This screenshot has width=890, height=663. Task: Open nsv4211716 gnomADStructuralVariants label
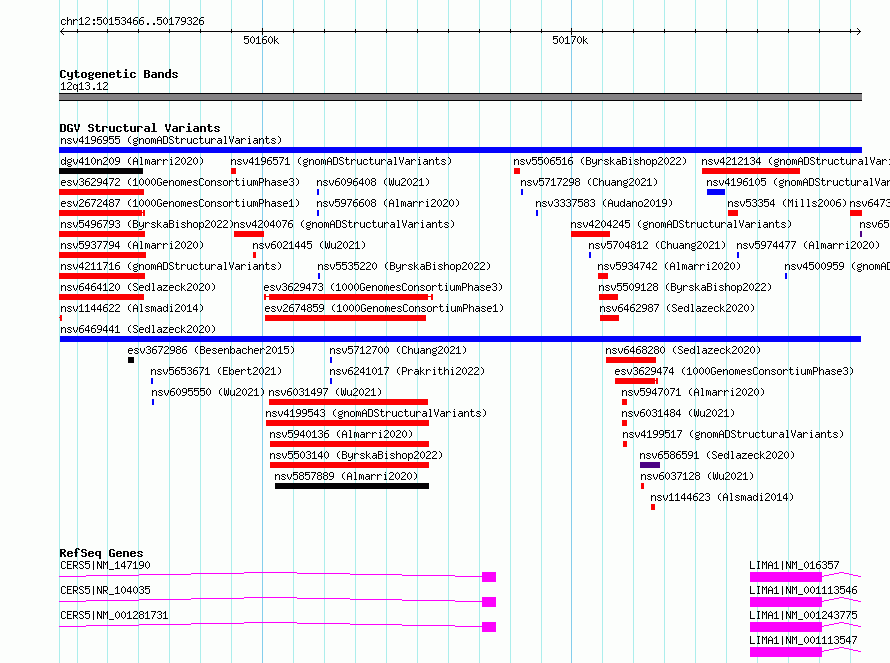171,266
